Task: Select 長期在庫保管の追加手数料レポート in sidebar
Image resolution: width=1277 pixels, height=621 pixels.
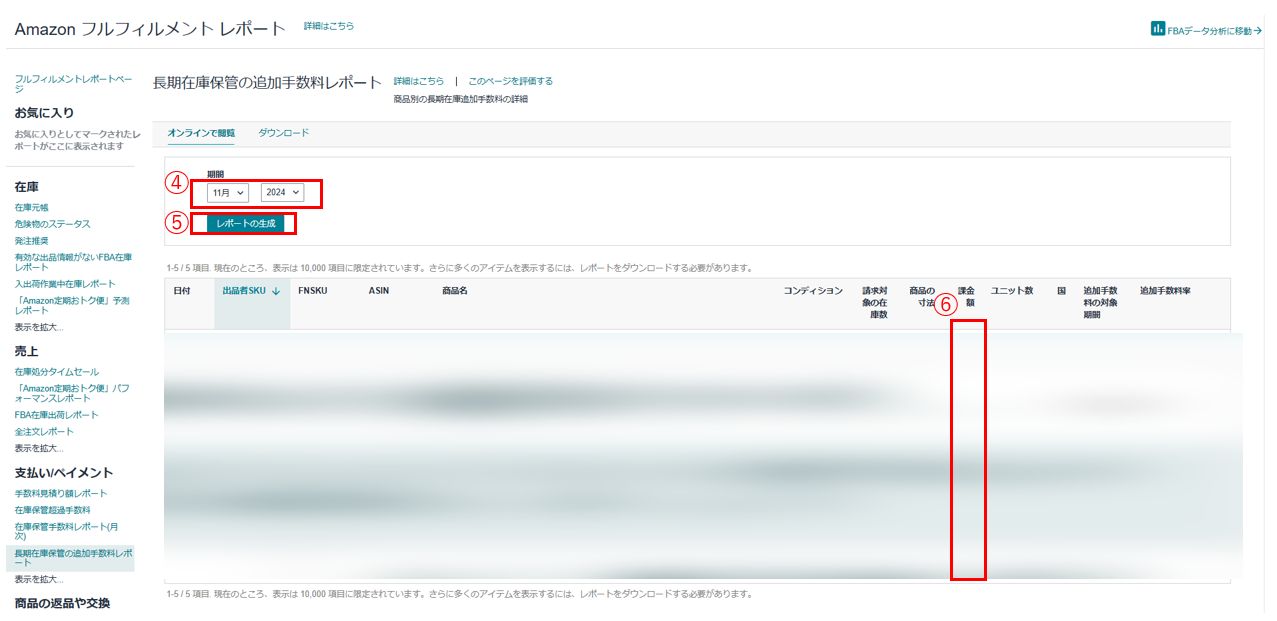Action: pyautogui.click(x=72, y=557)
